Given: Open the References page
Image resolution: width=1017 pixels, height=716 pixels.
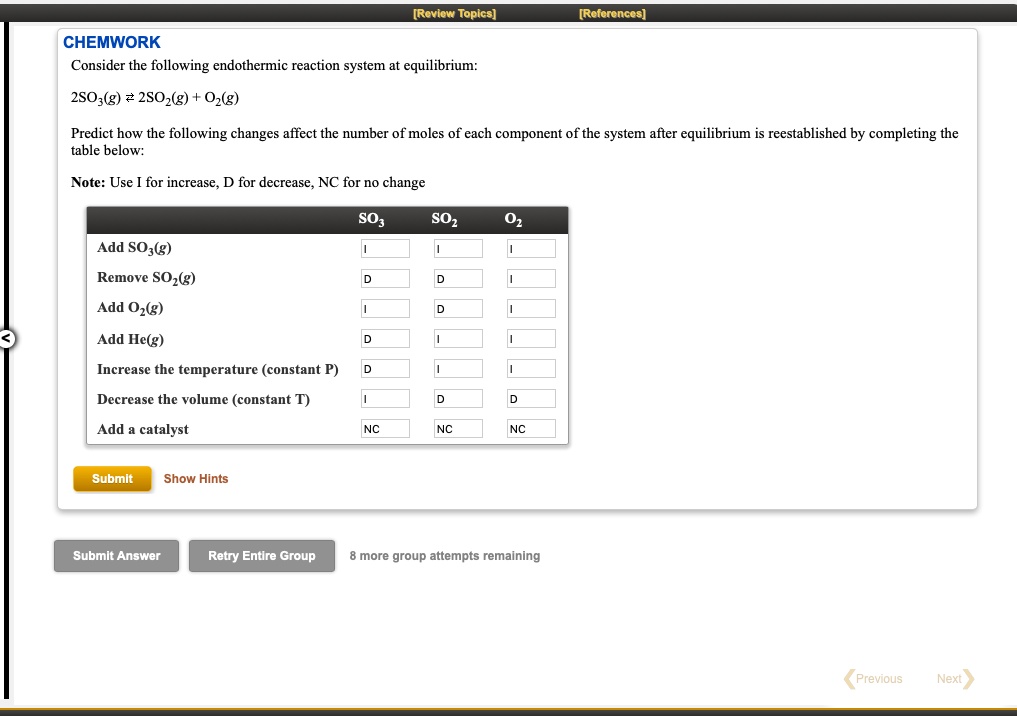Looking at the screenshot, I should (611, 13).
